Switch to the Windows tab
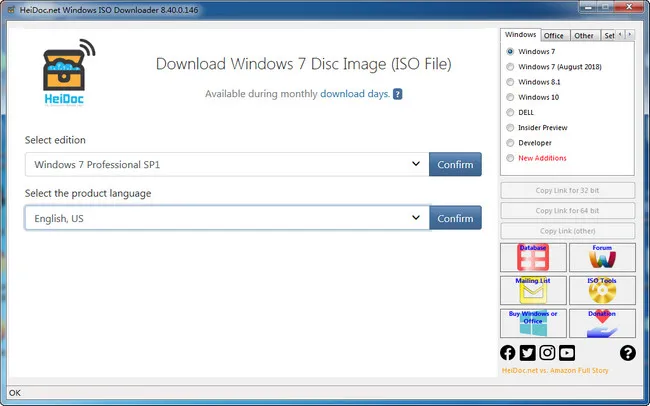Viewport: 650px width, 406px height. [520, 35]
